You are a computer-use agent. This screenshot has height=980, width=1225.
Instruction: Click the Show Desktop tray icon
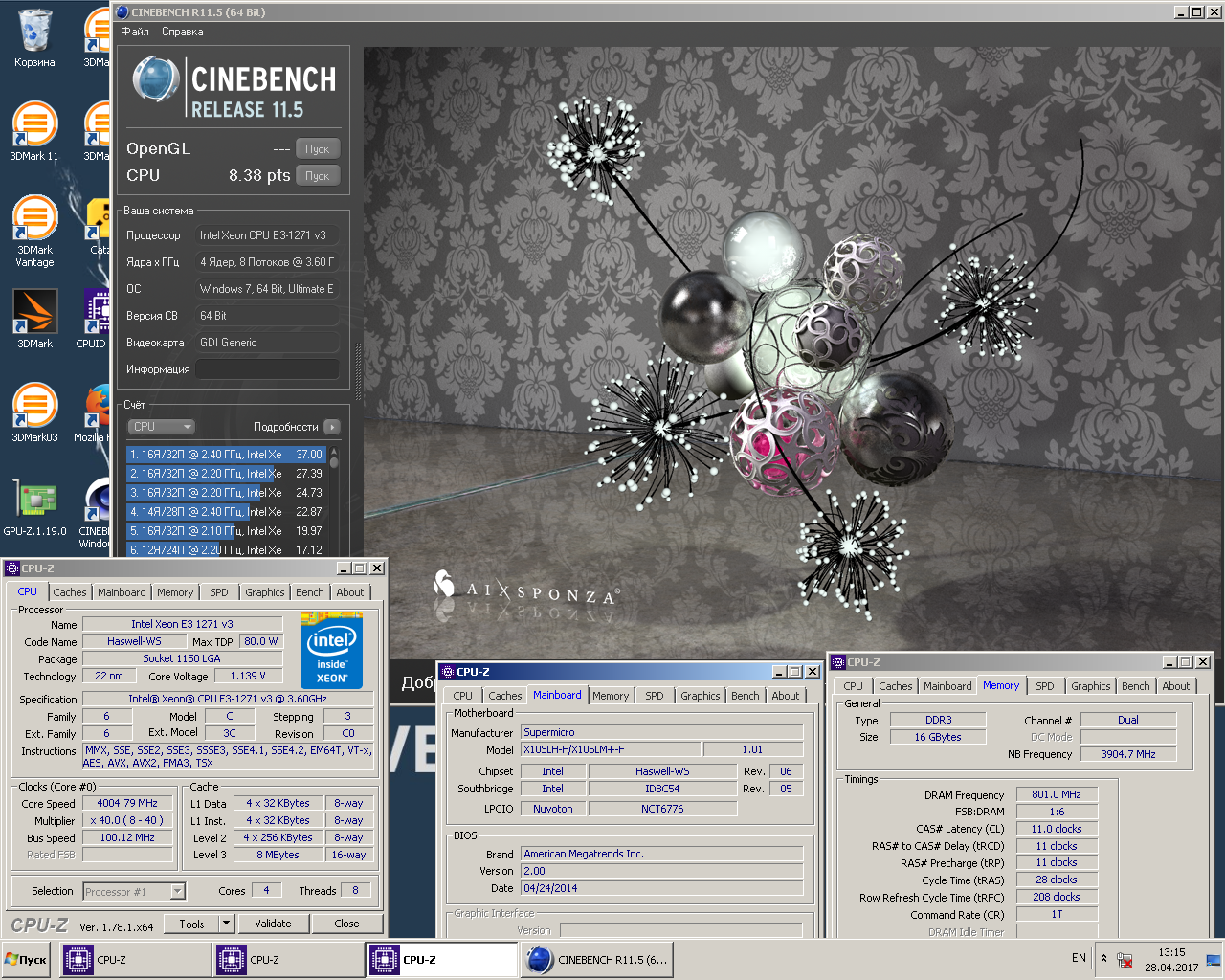[1213, 960]
